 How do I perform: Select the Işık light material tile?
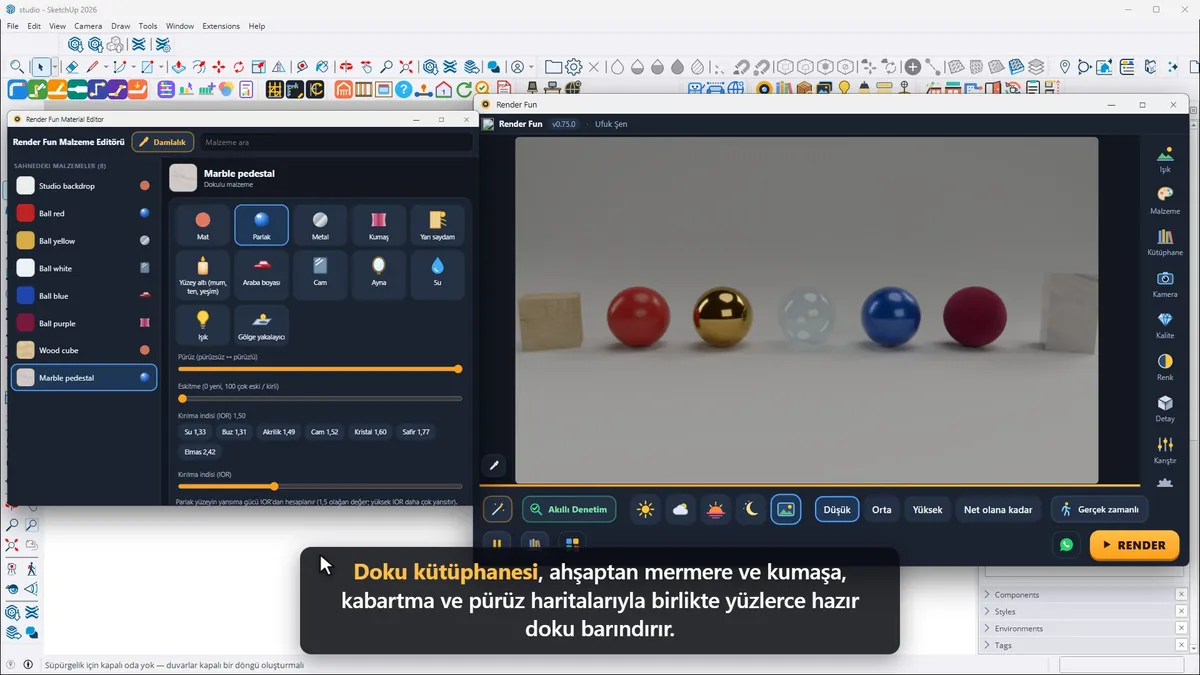203,325
